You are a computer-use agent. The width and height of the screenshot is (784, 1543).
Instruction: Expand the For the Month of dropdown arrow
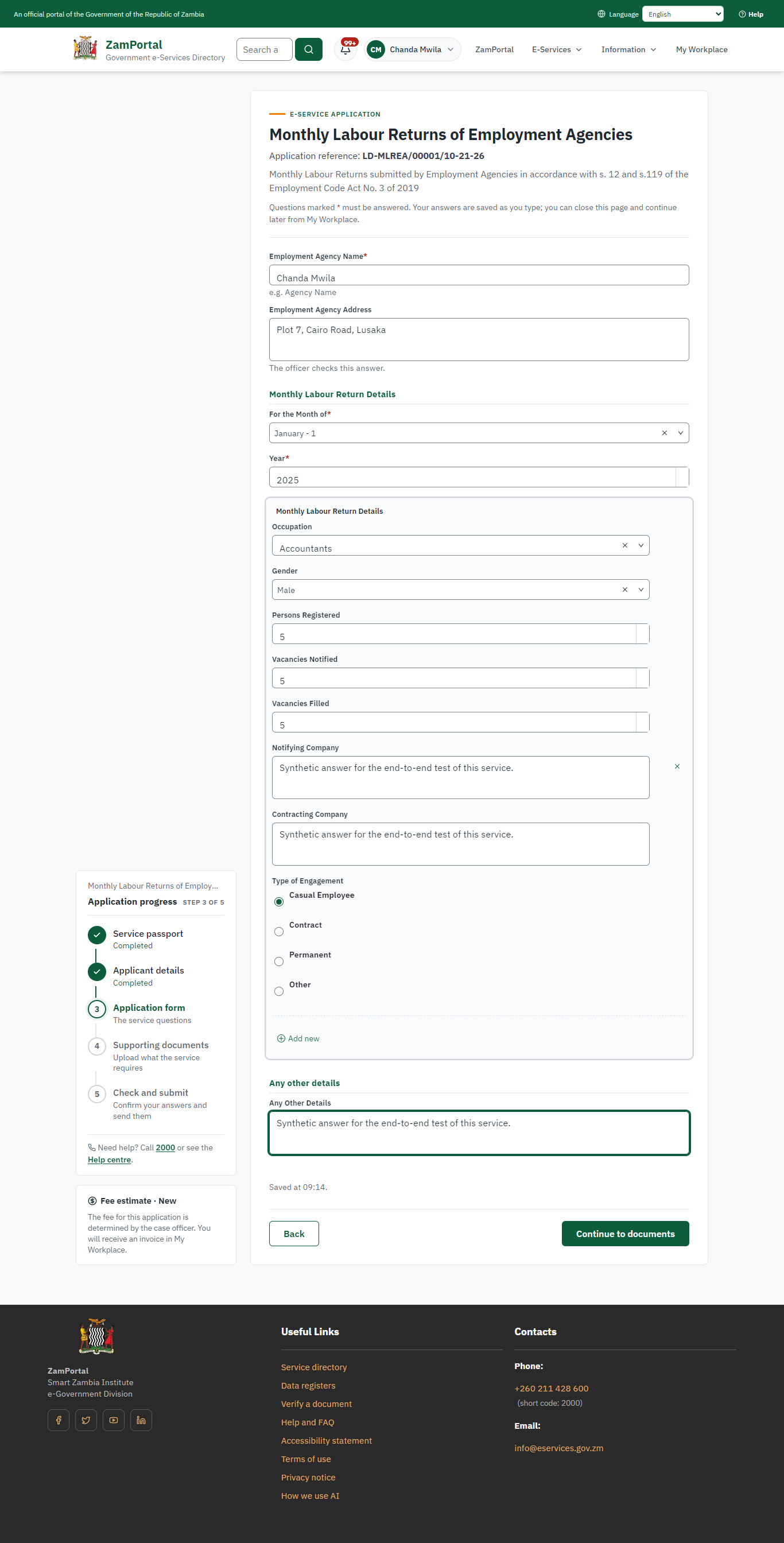point(680,432)
